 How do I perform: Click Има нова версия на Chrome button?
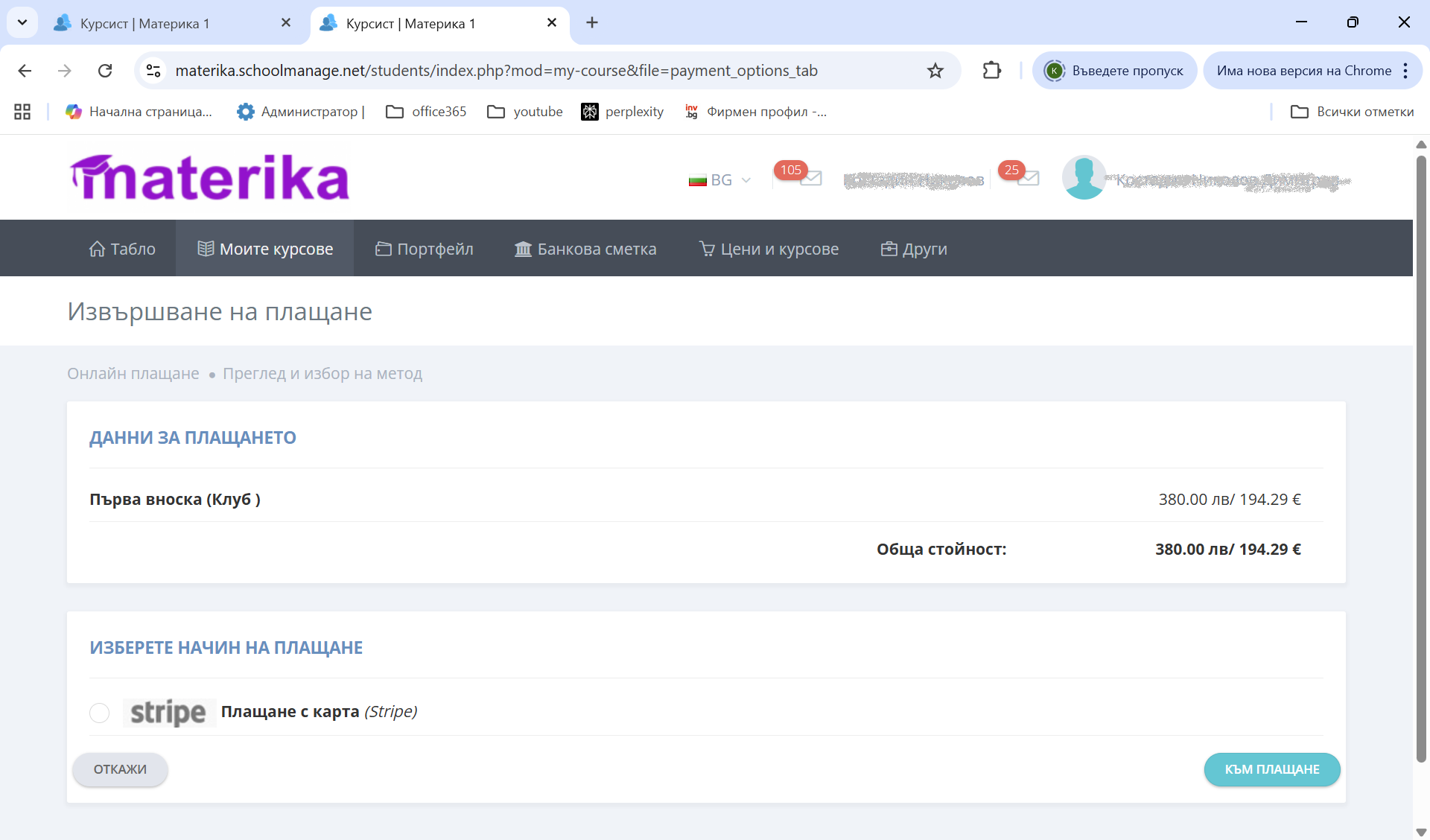1303,71
